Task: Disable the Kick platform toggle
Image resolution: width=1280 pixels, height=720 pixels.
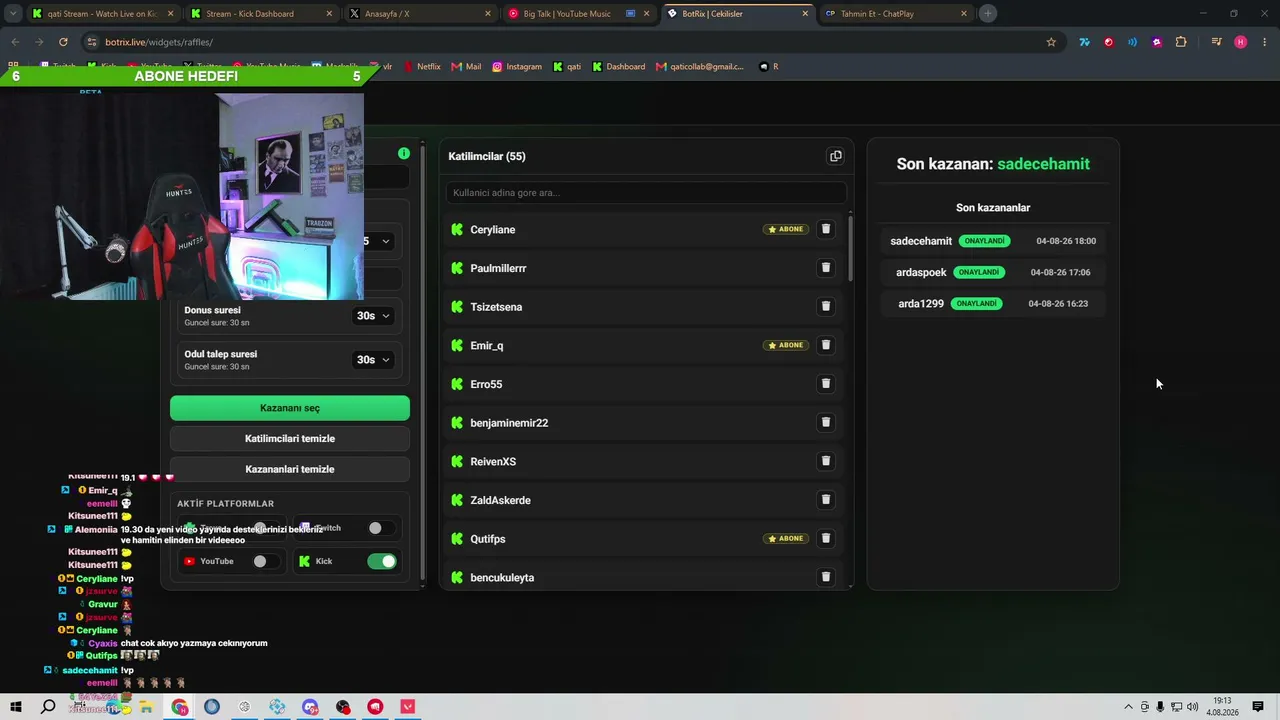Action: coord(382,561)
